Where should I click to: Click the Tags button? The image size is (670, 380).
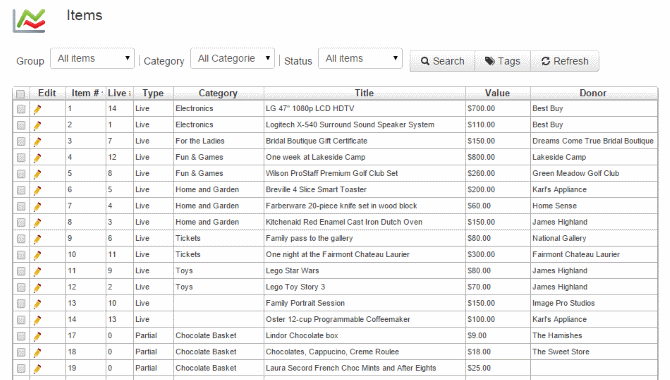click(x=502, y=61)
